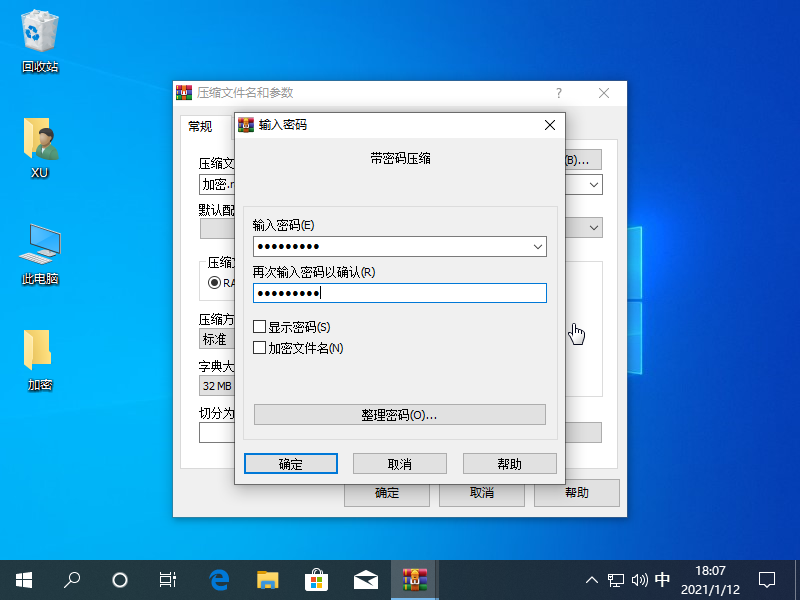Show hidden system tray icons
Image resolution: width=800 pixels, height=600 pixels.
pos(592,579)
